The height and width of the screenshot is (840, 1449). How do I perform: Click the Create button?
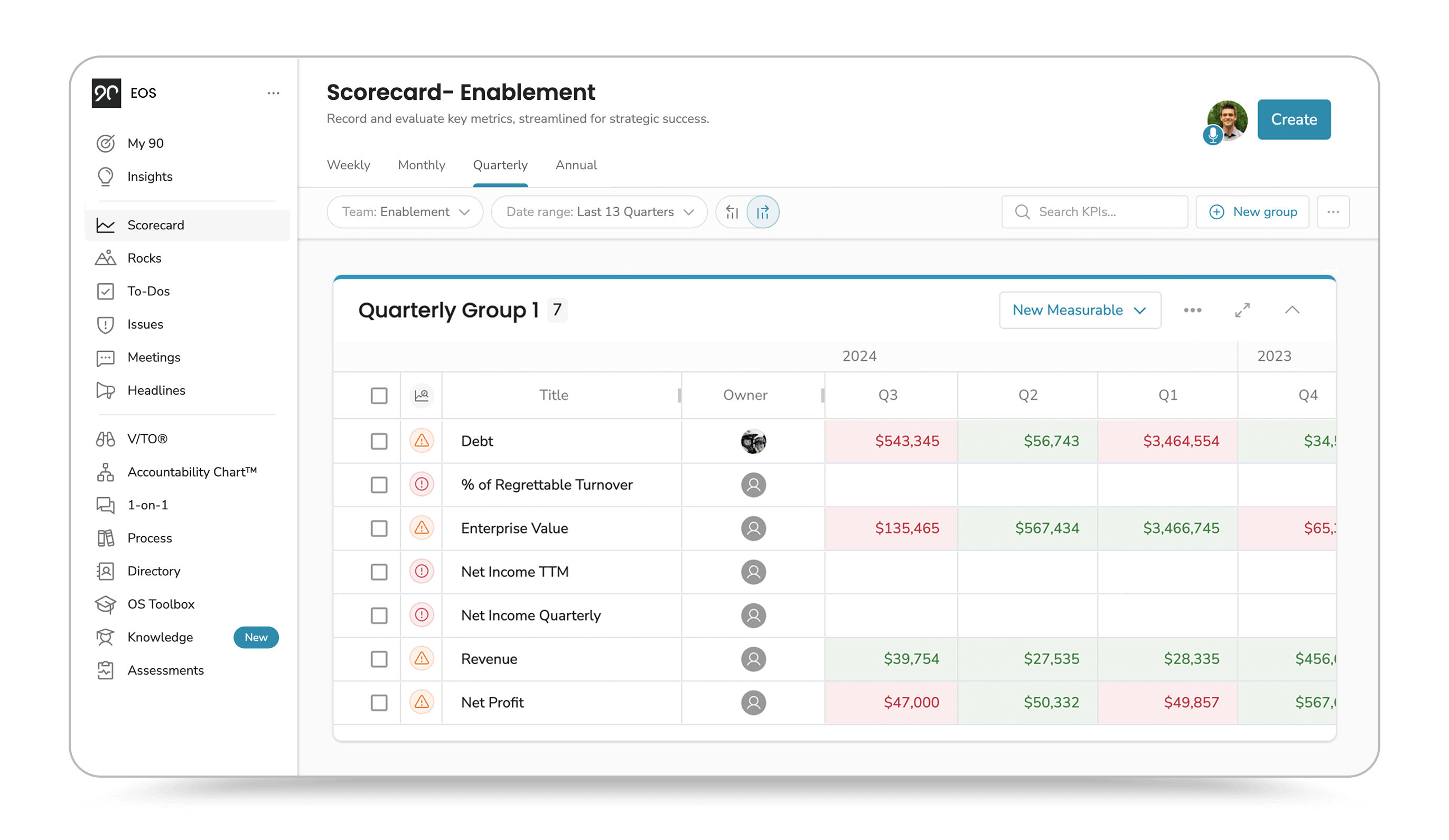tap(1293, 119)
